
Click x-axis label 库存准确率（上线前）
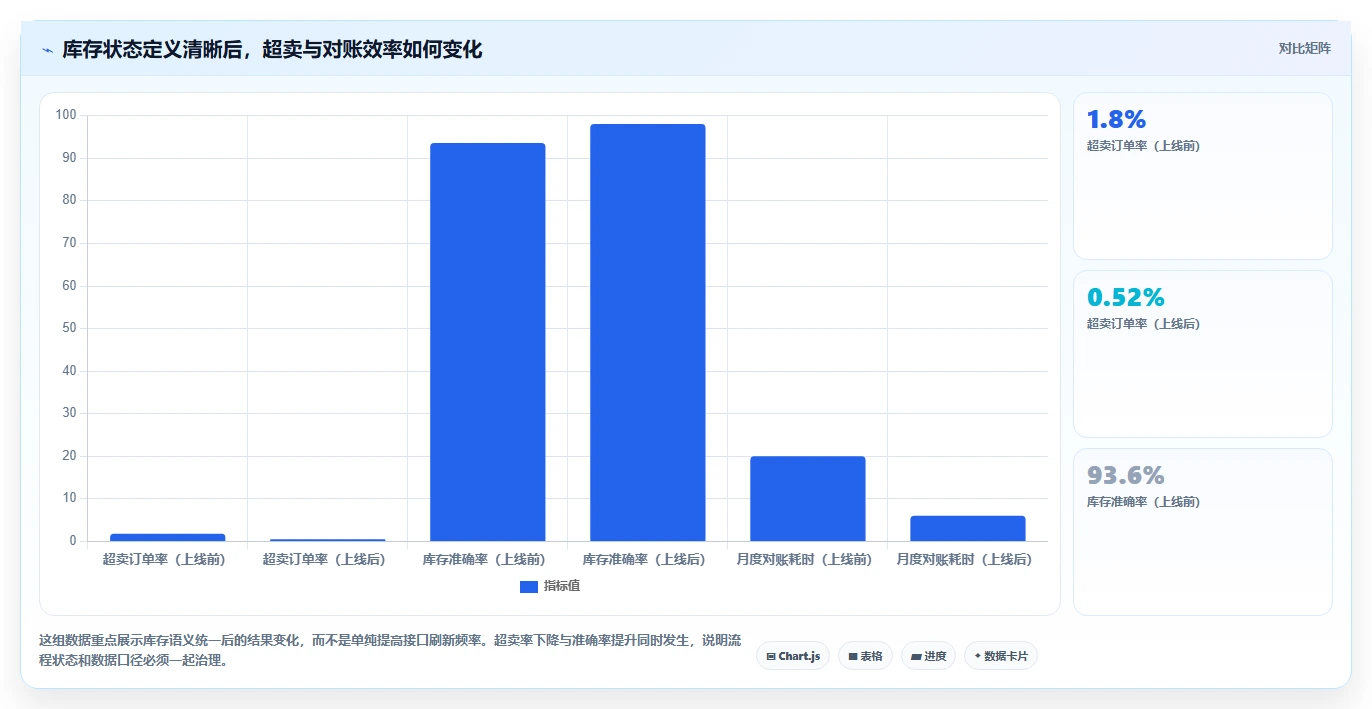485,560
